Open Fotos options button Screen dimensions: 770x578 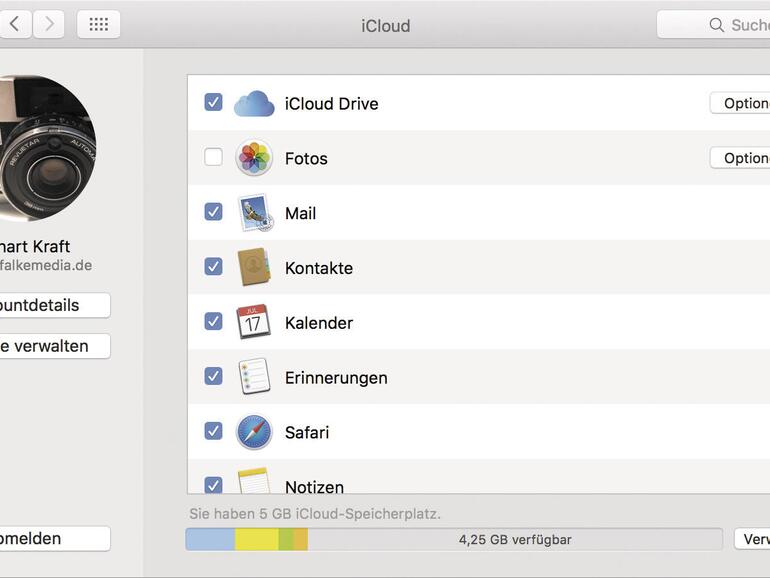point(740,158)
